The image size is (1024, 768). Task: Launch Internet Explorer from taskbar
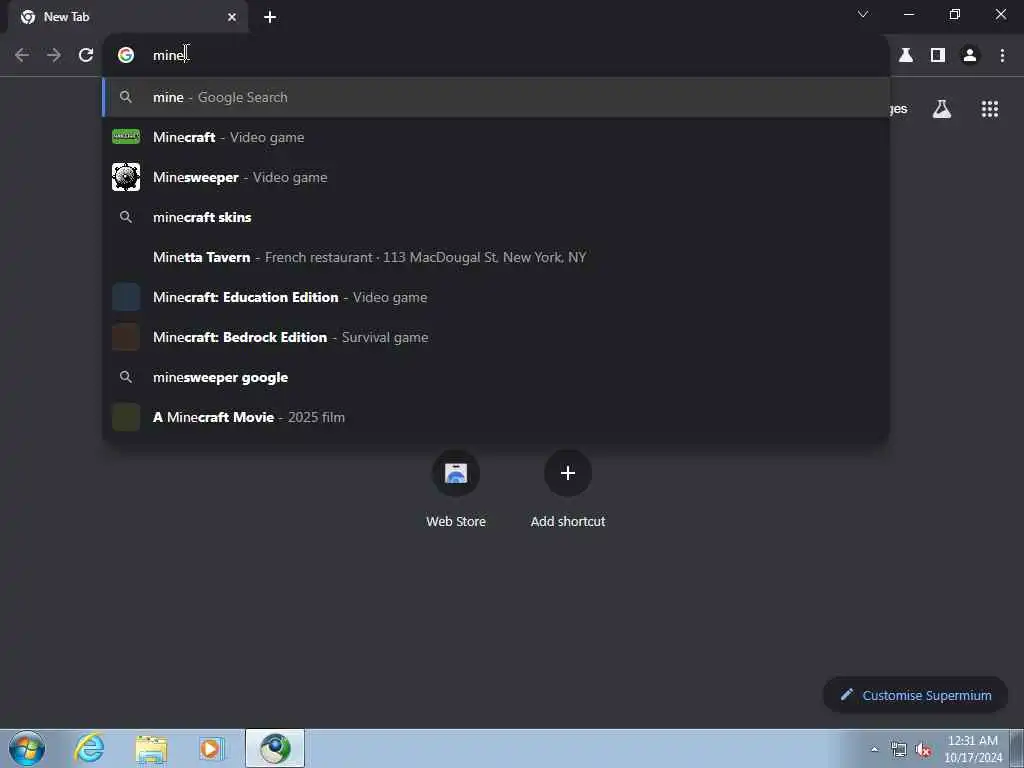click(x=89, y=748)
